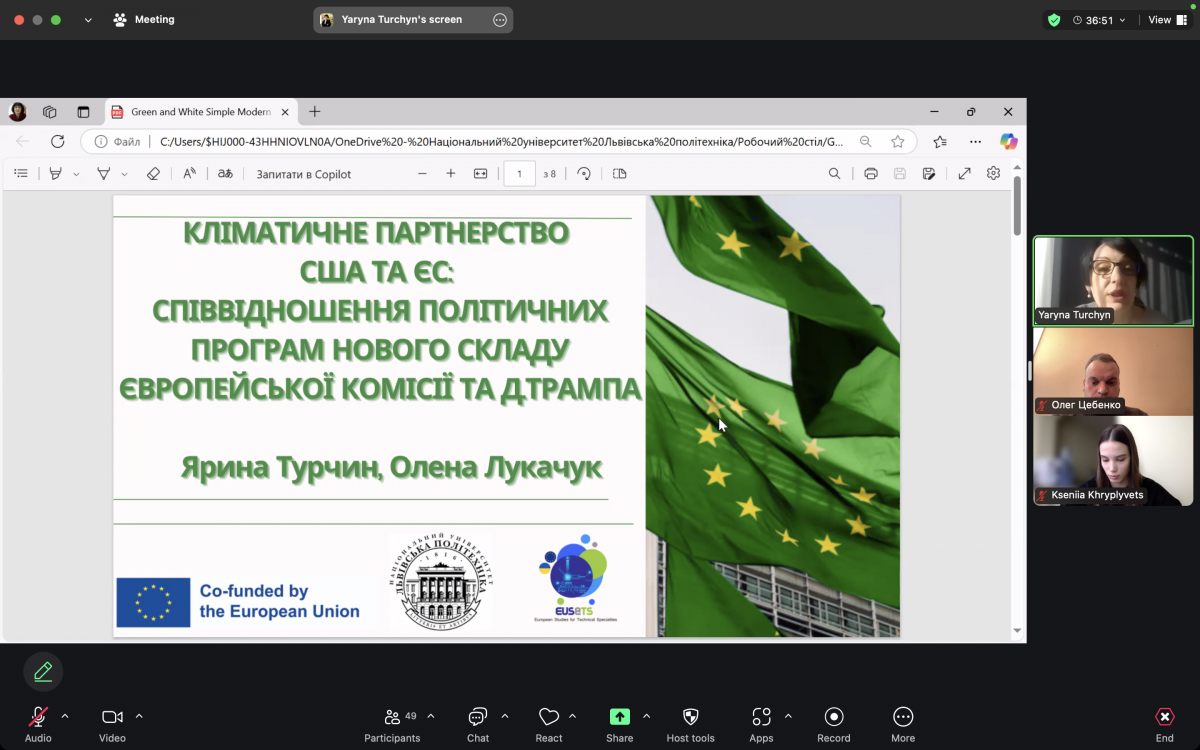
Task: Print the PDF document
Action: point(870,173)
